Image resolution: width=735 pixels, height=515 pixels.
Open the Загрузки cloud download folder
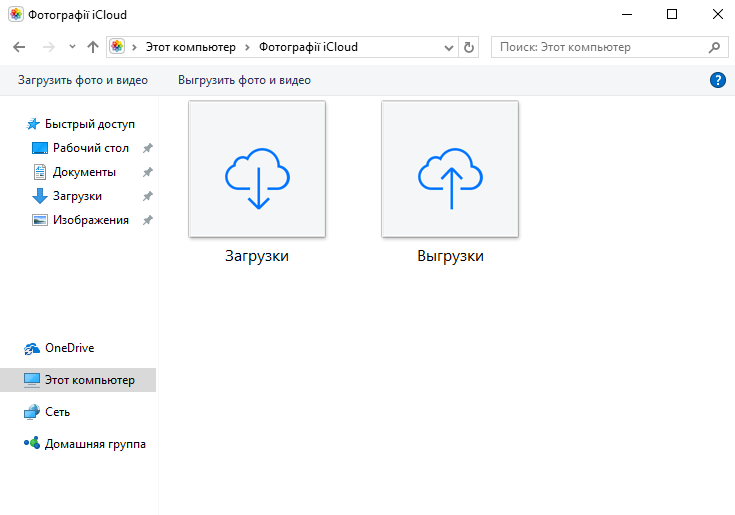(x=257, y=169)
